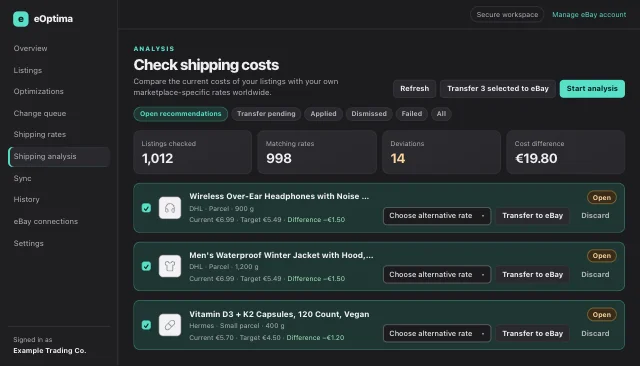Click the headphones product icon
Screen dimensions: 640x366
(x=170, y=208)
